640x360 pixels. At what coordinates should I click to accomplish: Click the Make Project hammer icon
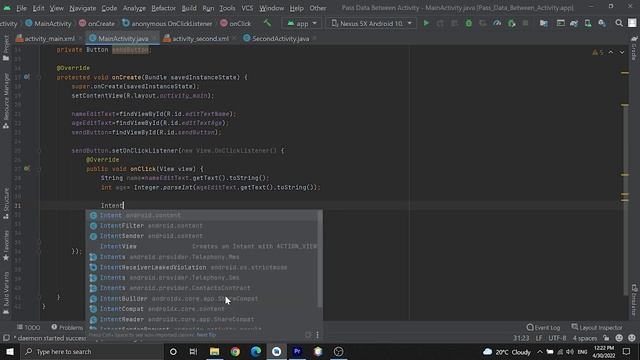pos(267,23)
